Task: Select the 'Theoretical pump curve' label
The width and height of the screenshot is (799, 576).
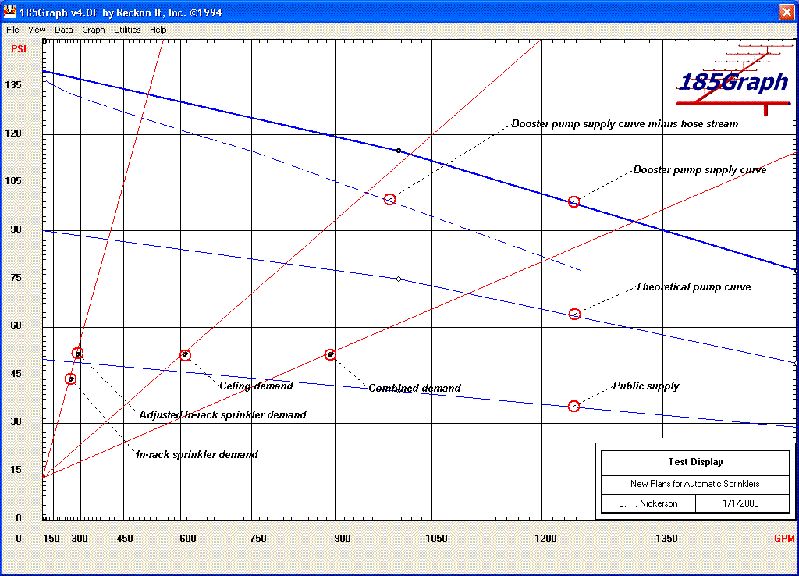Action: [694, 287]
